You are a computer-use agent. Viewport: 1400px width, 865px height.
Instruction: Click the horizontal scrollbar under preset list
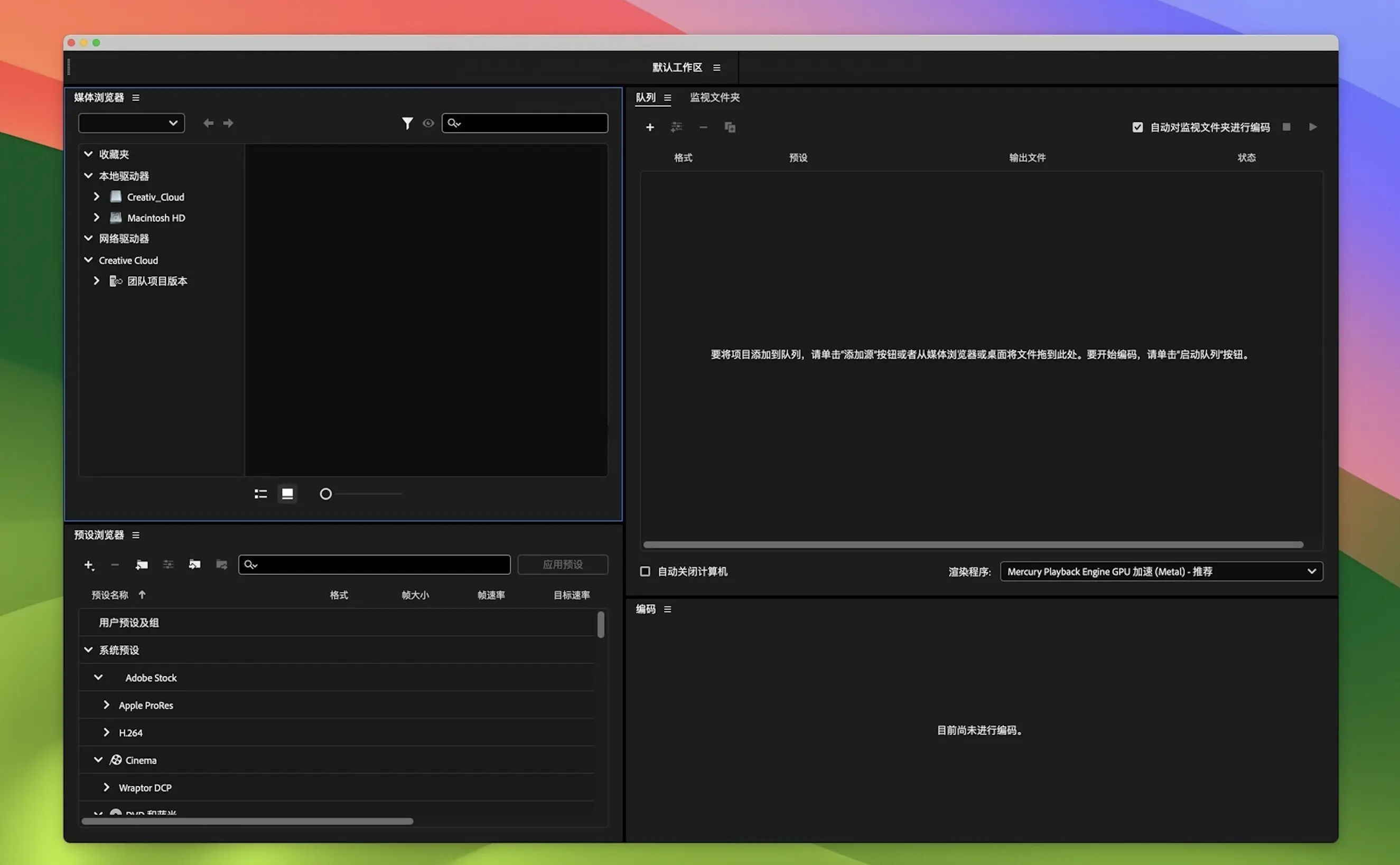pos(247,822)
